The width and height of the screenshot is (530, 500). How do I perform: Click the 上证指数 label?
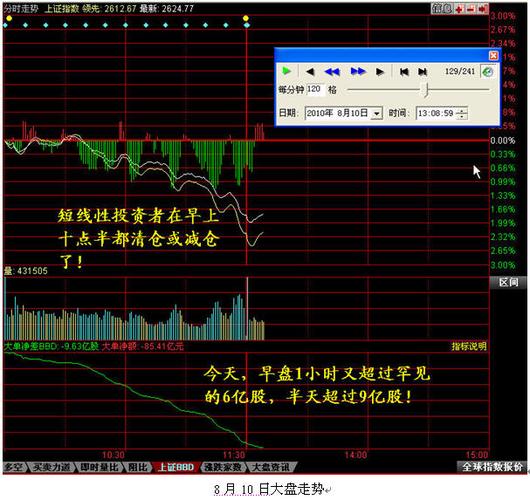(62, 8)
